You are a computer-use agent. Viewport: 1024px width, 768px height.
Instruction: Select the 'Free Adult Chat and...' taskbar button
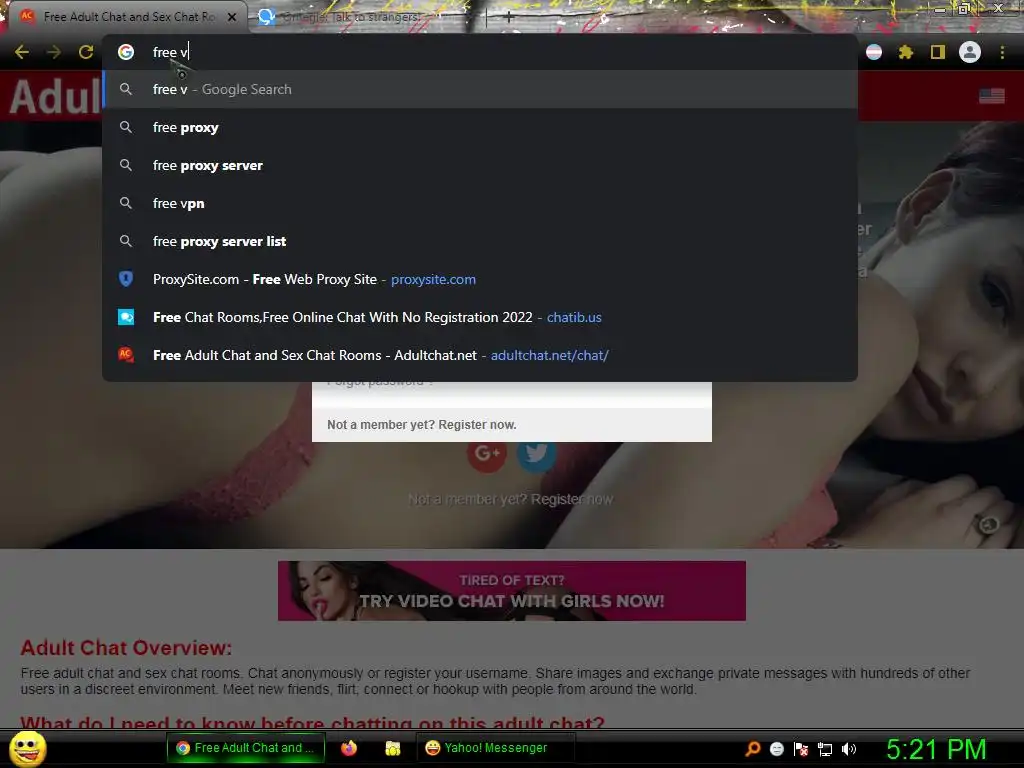click(246, 748)
